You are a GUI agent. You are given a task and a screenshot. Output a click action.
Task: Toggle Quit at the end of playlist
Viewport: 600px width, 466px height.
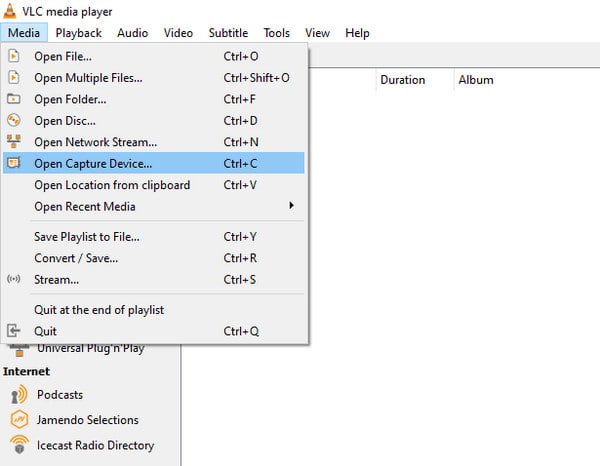pos(153,310)
